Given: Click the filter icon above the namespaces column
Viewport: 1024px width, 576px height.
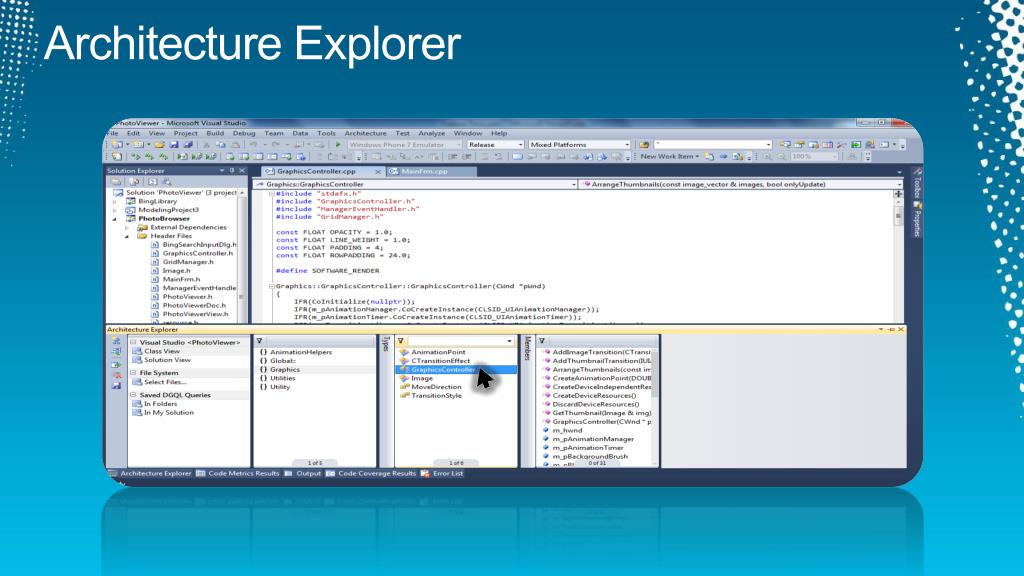Looking at the screenshot, I should pos(259,341).
